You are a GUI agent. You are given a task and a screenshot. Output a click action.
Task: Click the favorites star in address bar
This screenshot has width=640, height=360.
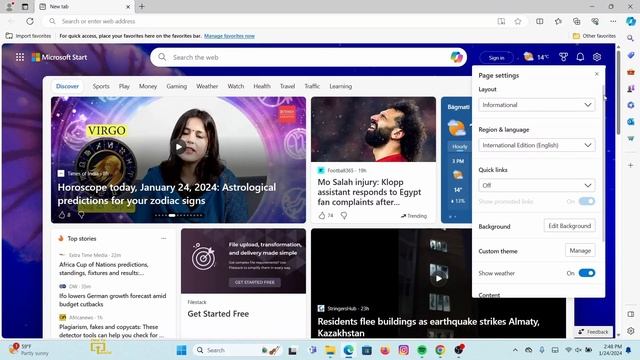pos(518,21)
